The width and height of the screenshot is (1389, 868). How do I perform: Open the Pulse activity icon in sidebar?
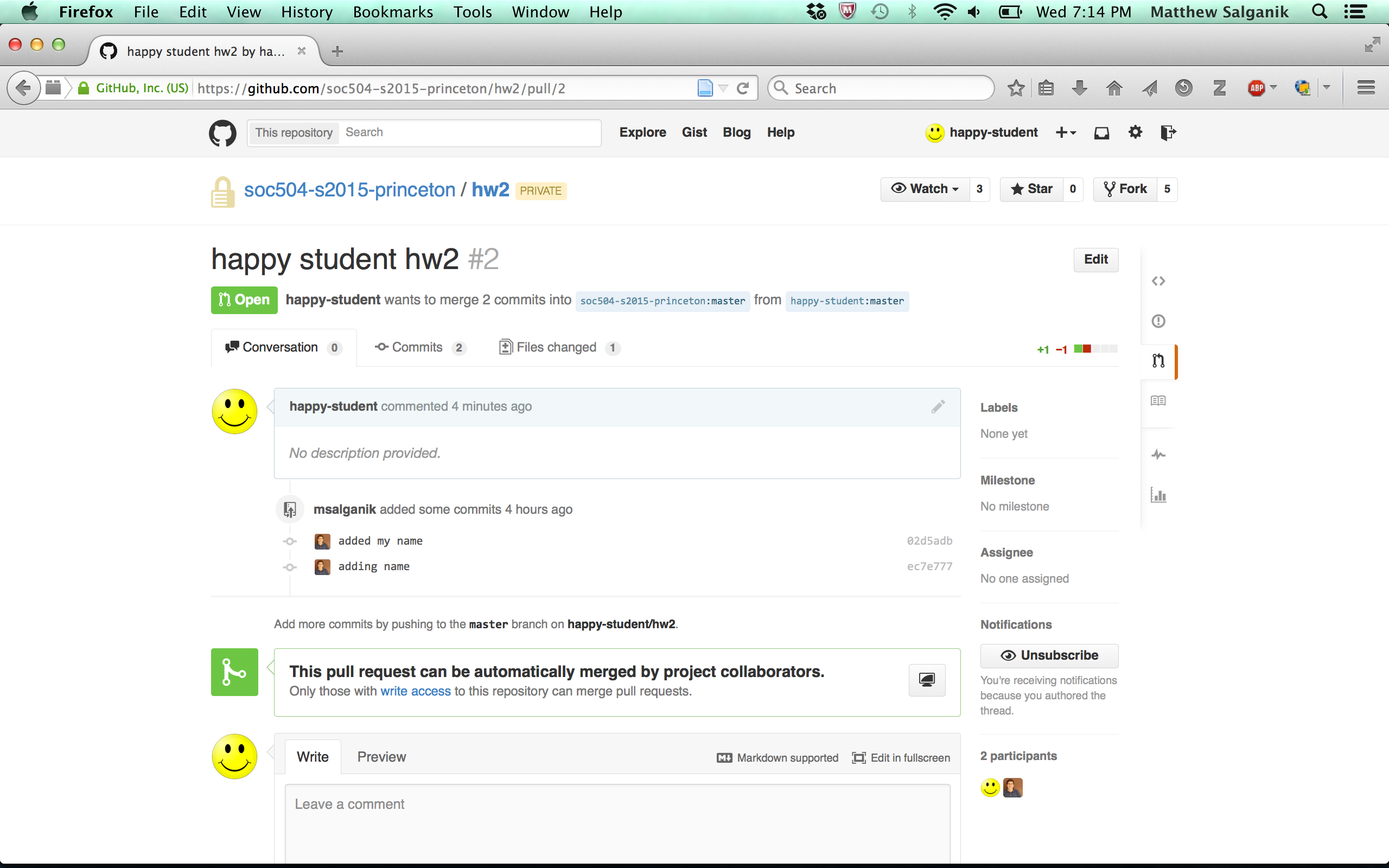coord(1158,455)
